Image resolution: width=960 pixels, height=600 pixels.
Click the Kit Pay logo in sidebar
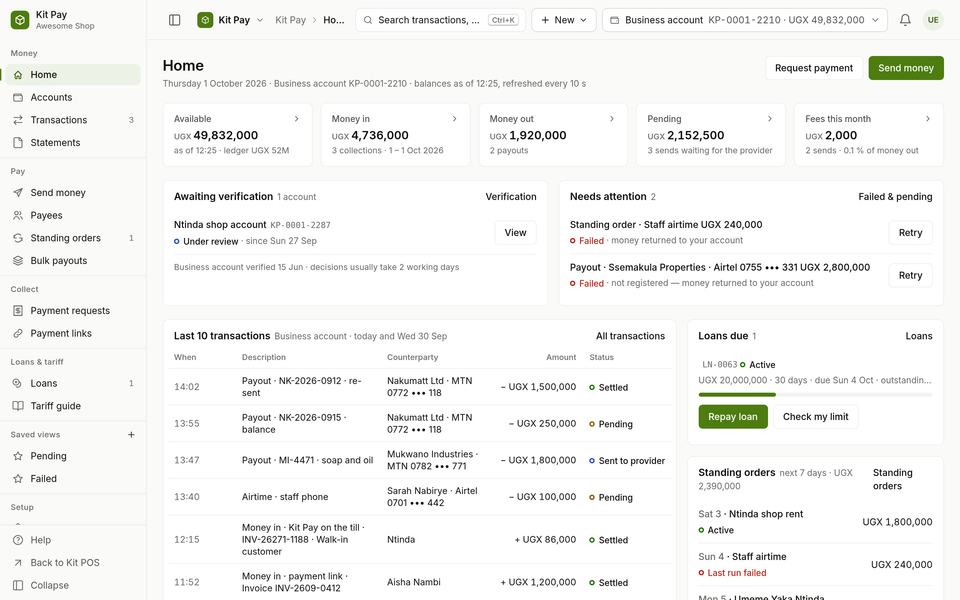[x=20, y=20]
